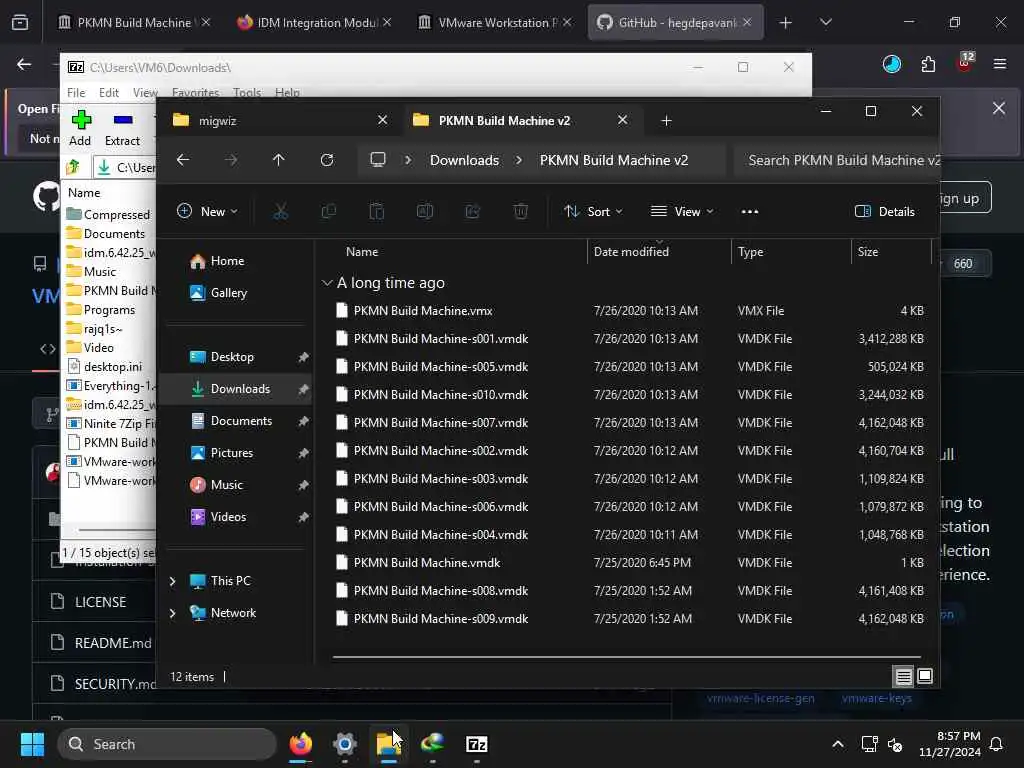Expand the Network tree node
1024x768 pixels.
[172, 613]
